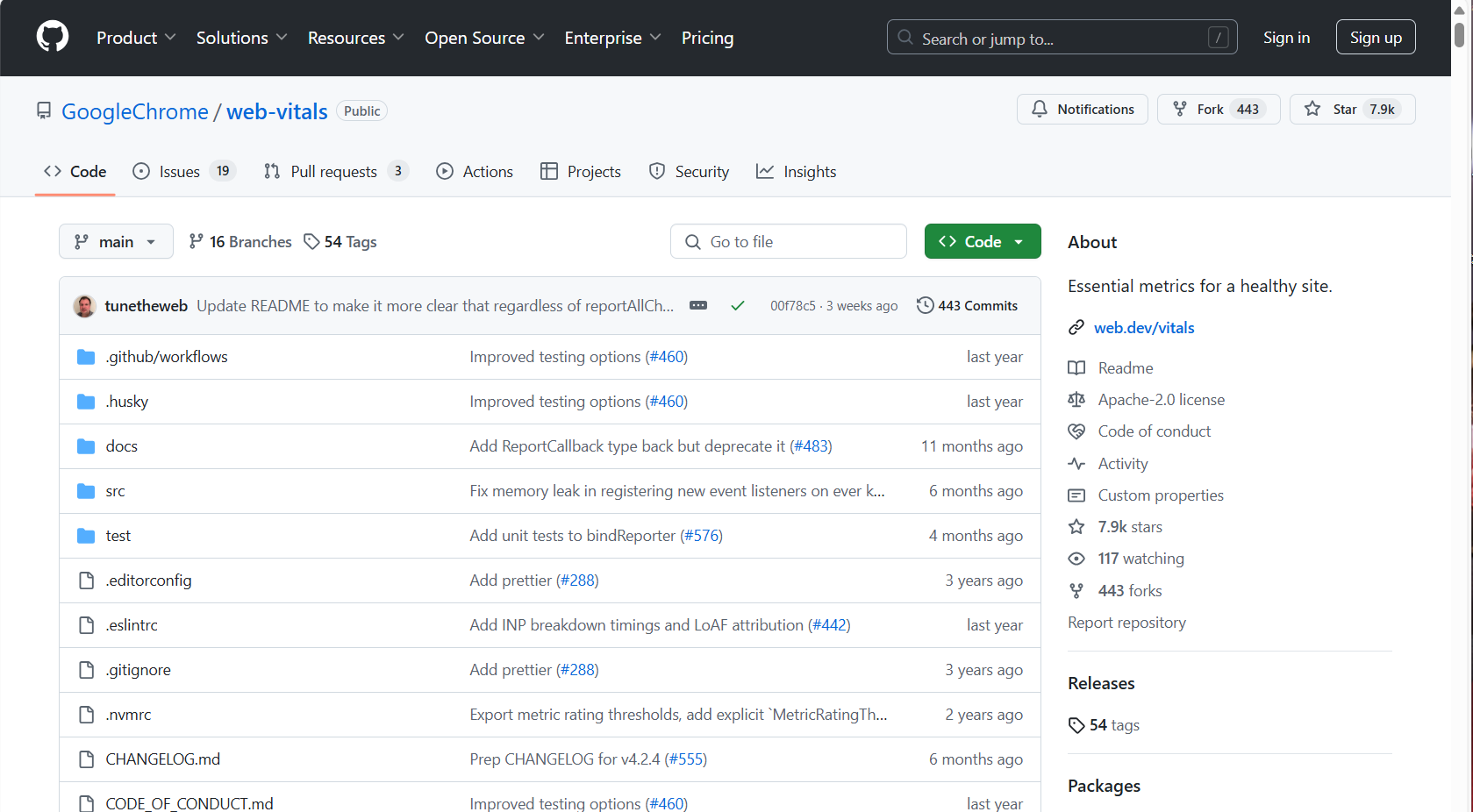Click the test folder icon

[86, 536]
